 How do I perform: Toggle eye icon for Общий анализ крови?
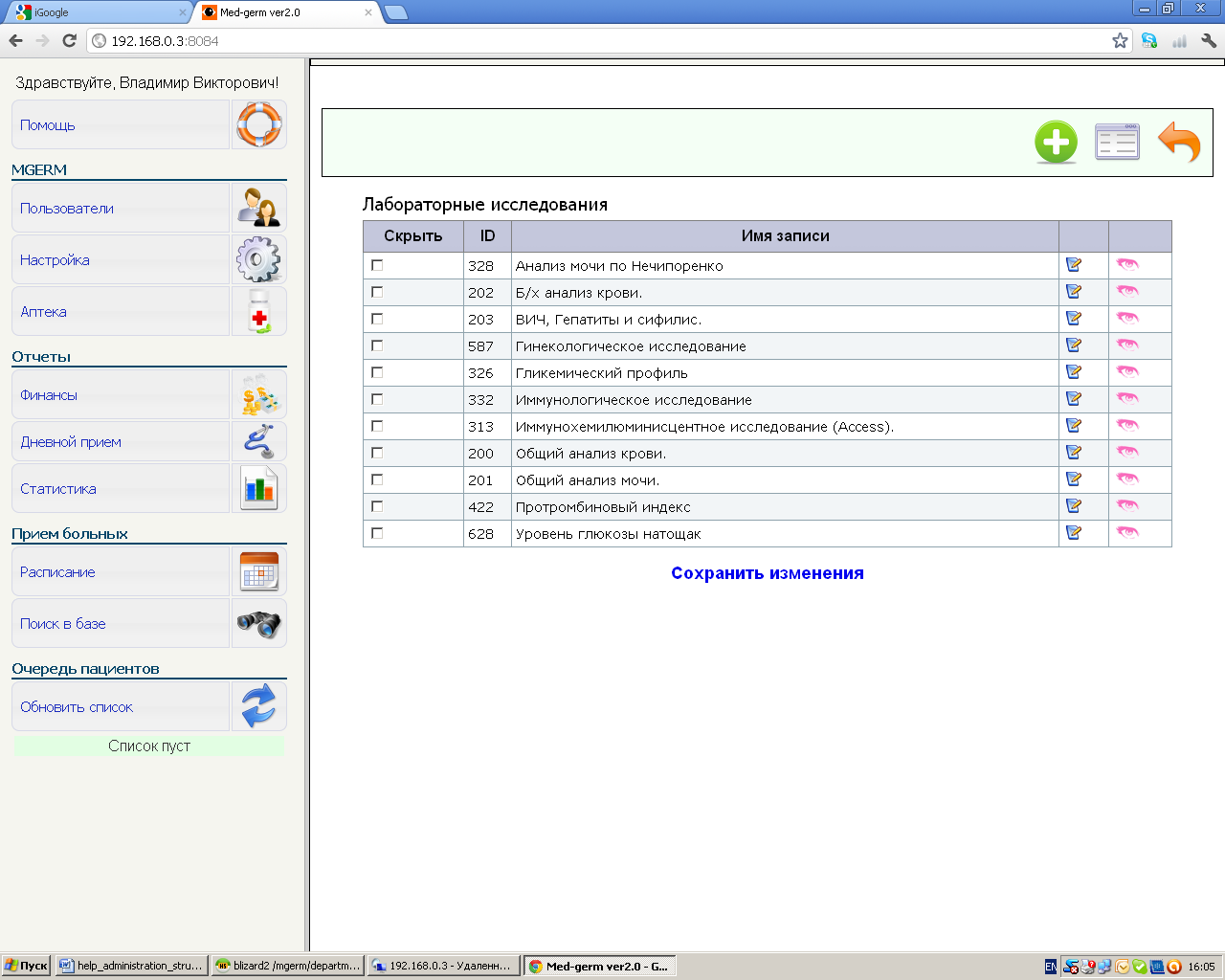1127,453
